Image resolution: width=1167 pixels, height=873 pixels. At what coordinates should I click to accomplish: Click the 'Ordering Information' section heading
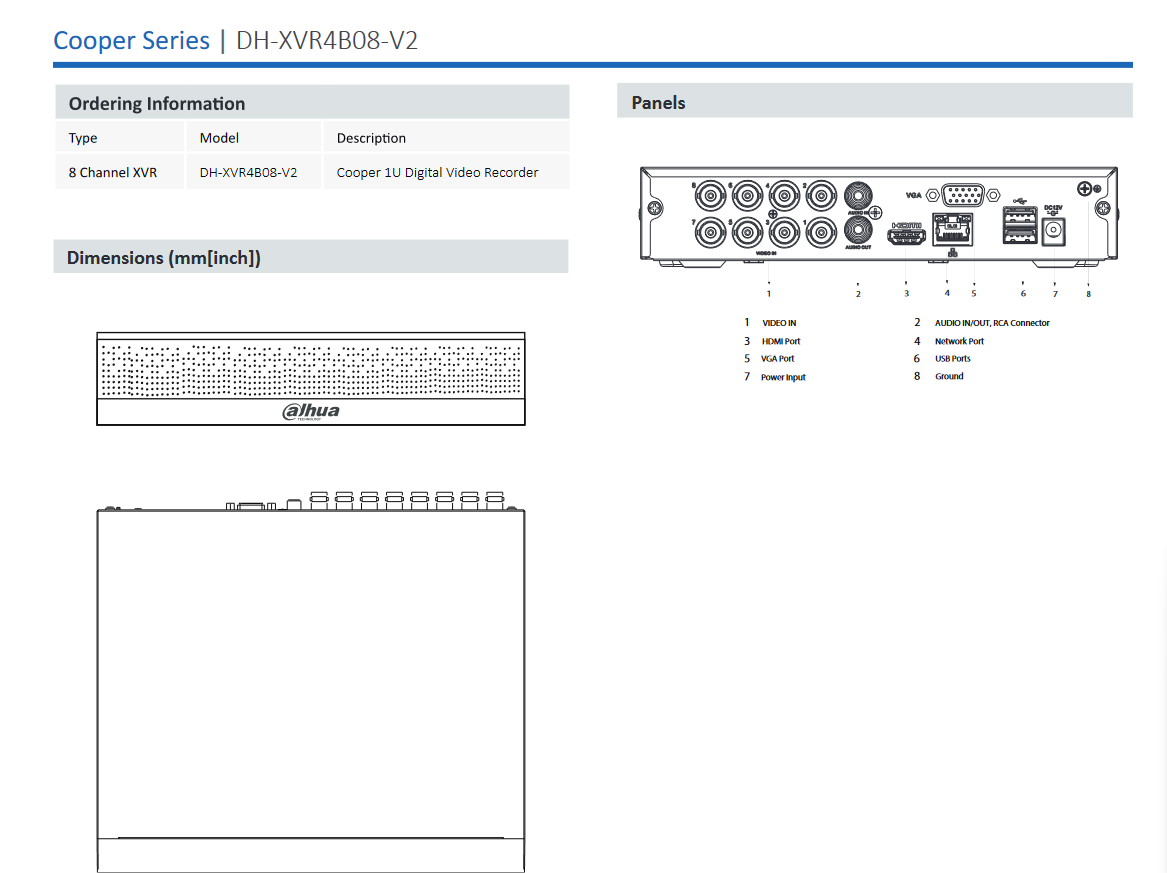point(157,103)
